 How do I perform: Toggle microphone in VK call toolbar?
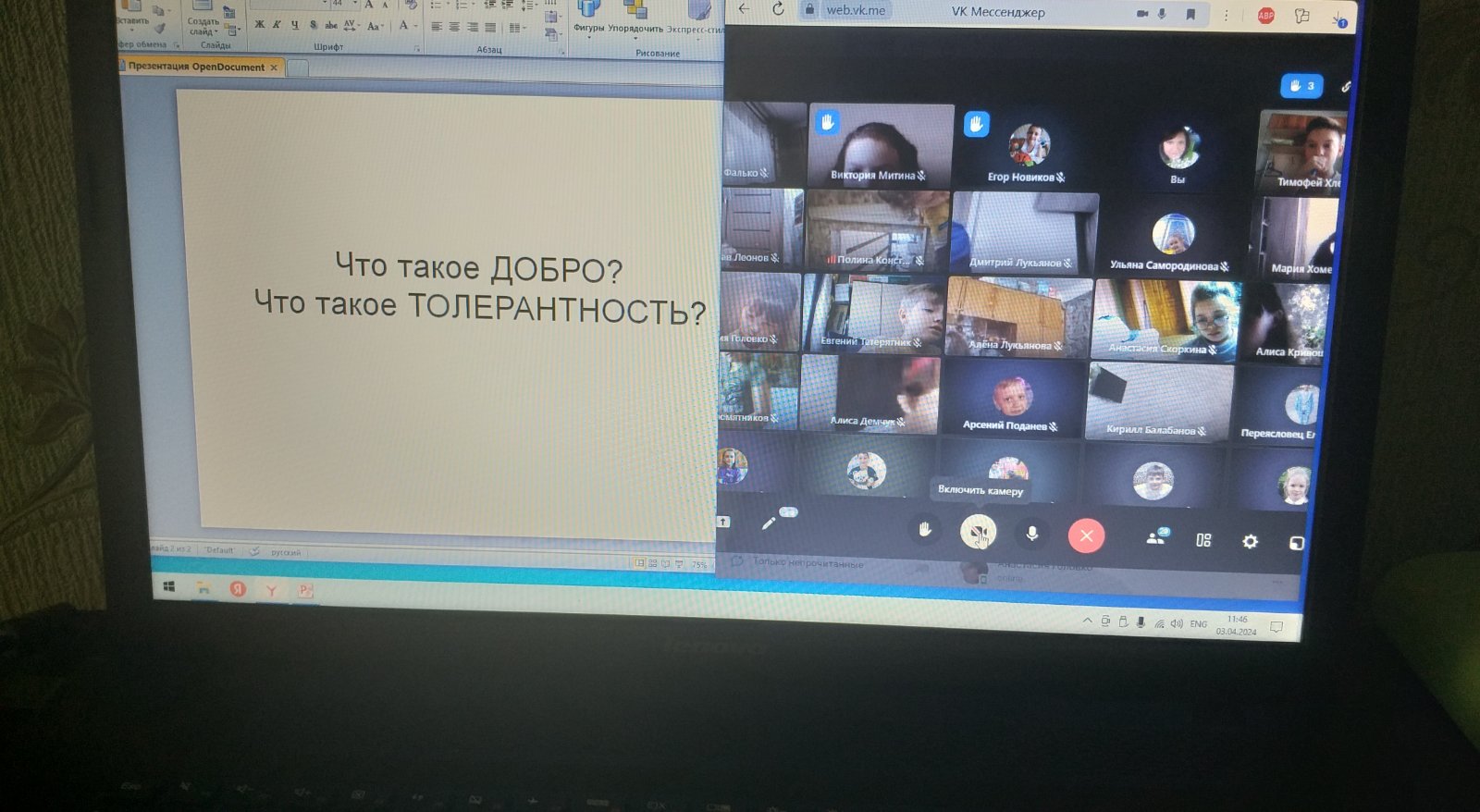coord(1031,534)
